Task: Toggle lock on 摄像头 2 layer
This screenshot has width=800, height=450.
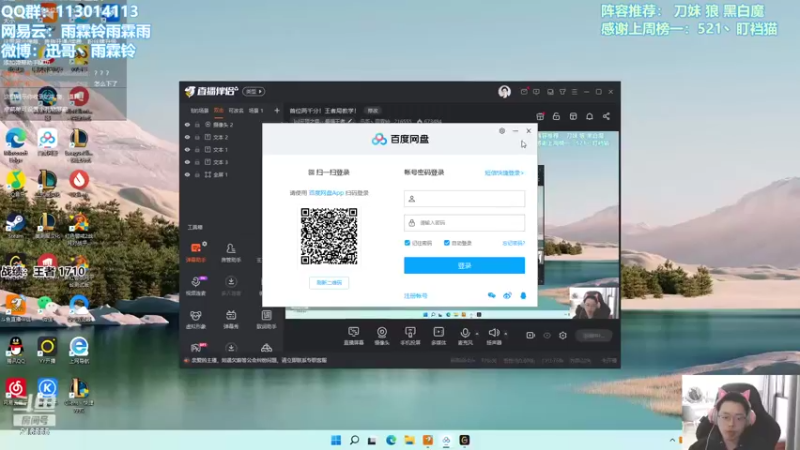Action: point(197,124)
